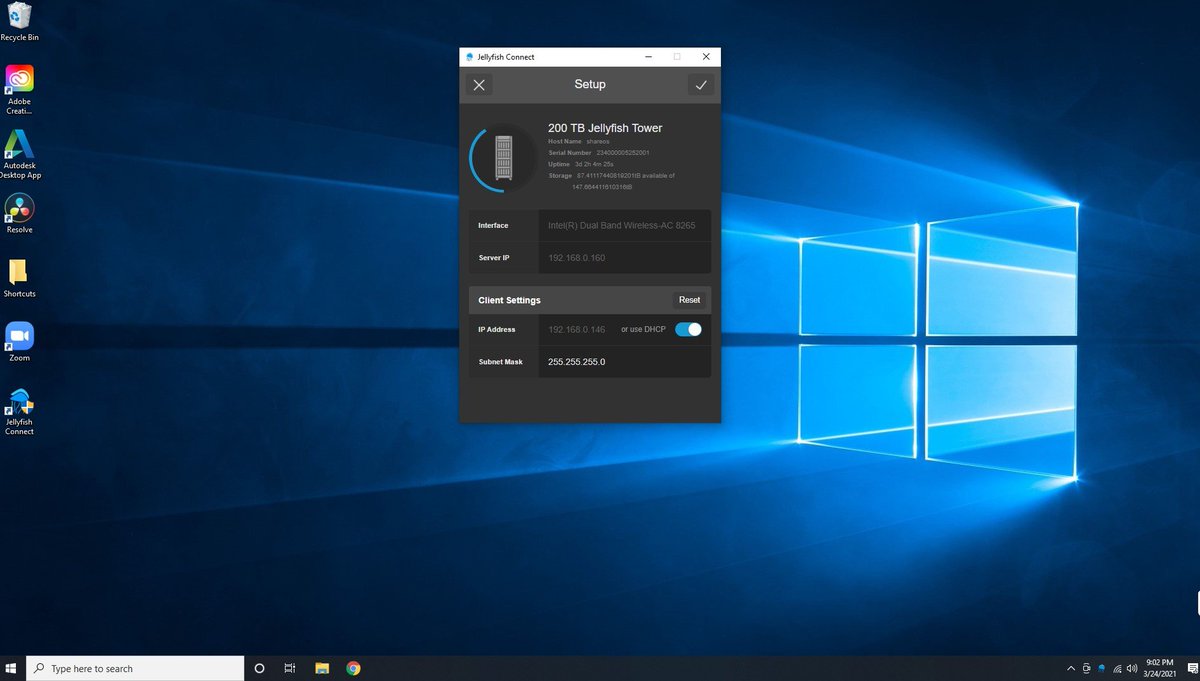Image resolution: width=1200 pixels, height=681 pixels.
Task: Open the Recycle Bin desktop icon
Action: click(19, 22)
